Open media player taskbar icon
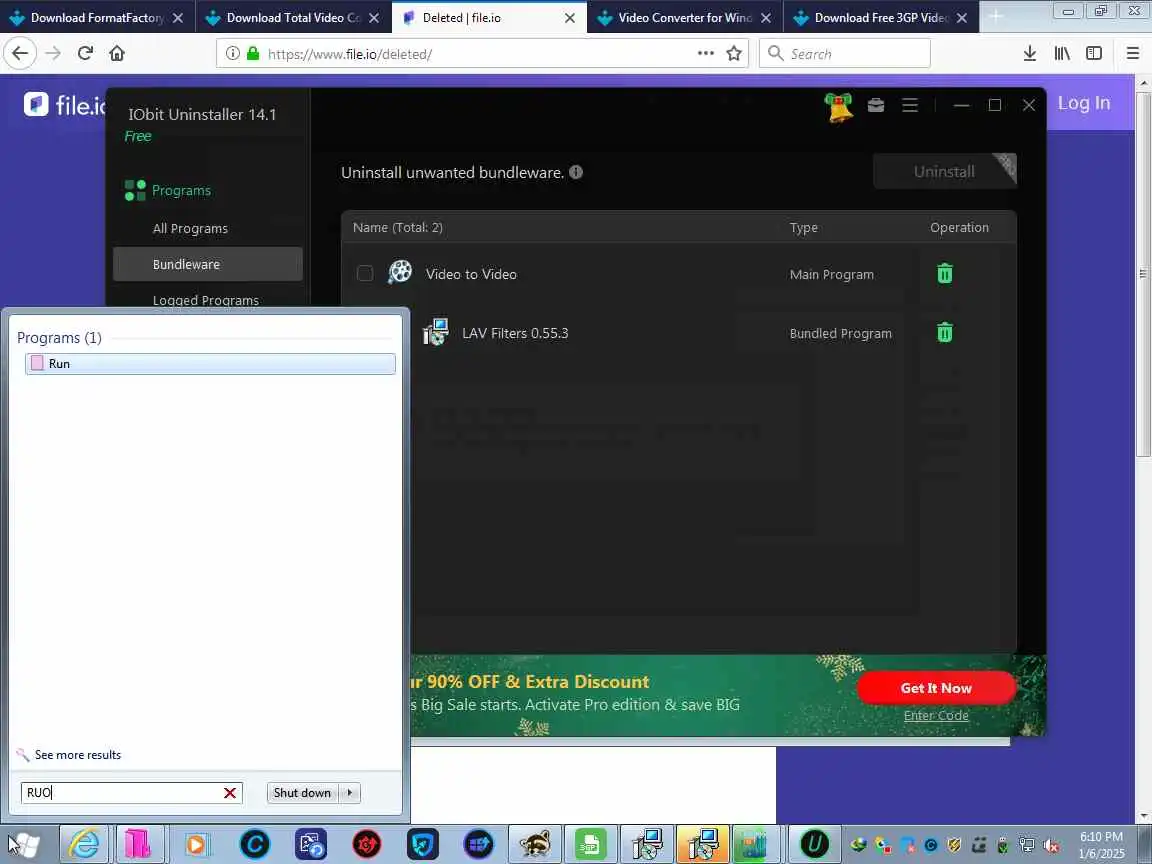Image resolution: width=1152 pixels, height=864 pixels. coord(195,844)
